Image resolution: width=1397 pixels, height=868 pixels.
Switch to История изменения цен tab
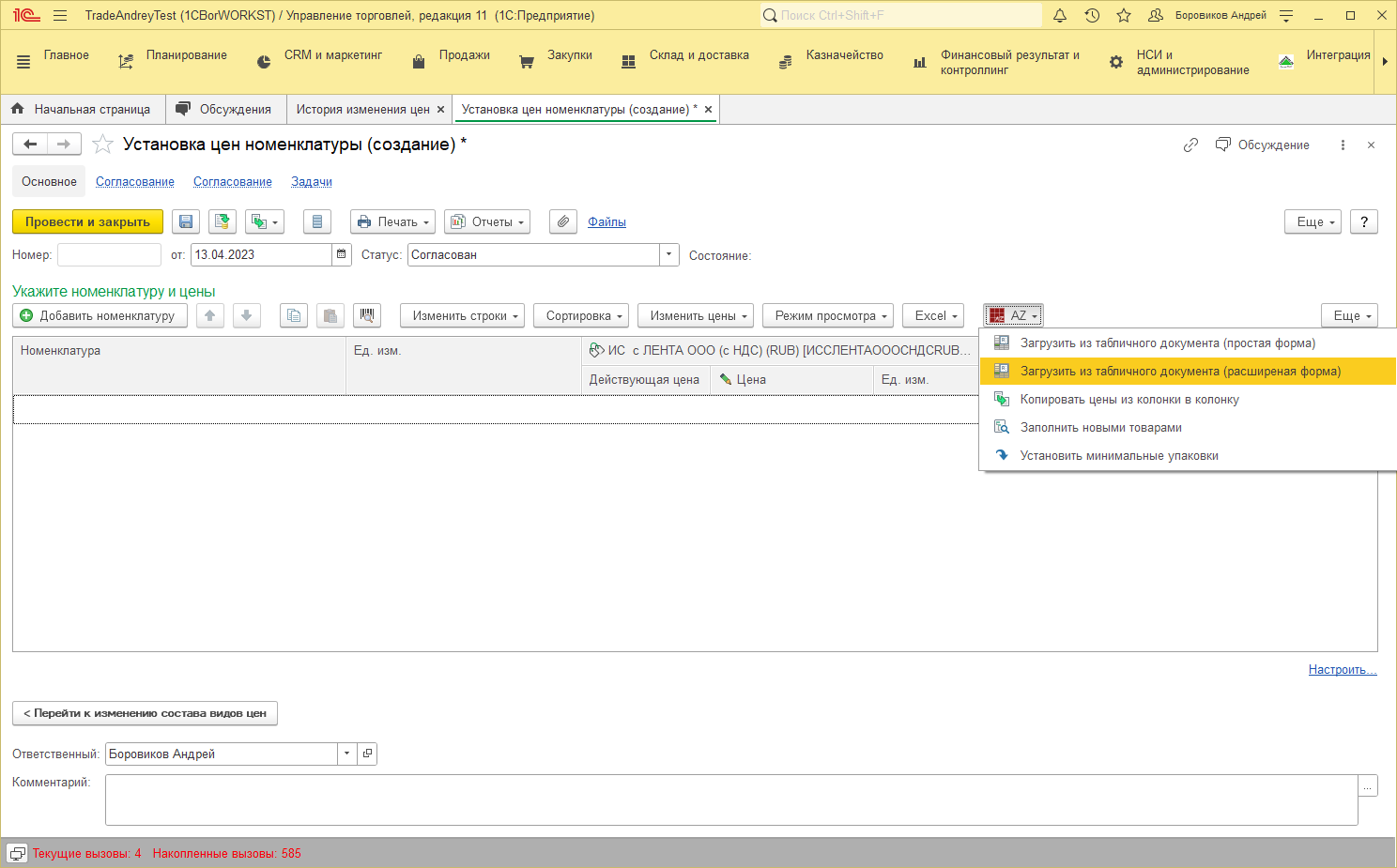point(362,110)
